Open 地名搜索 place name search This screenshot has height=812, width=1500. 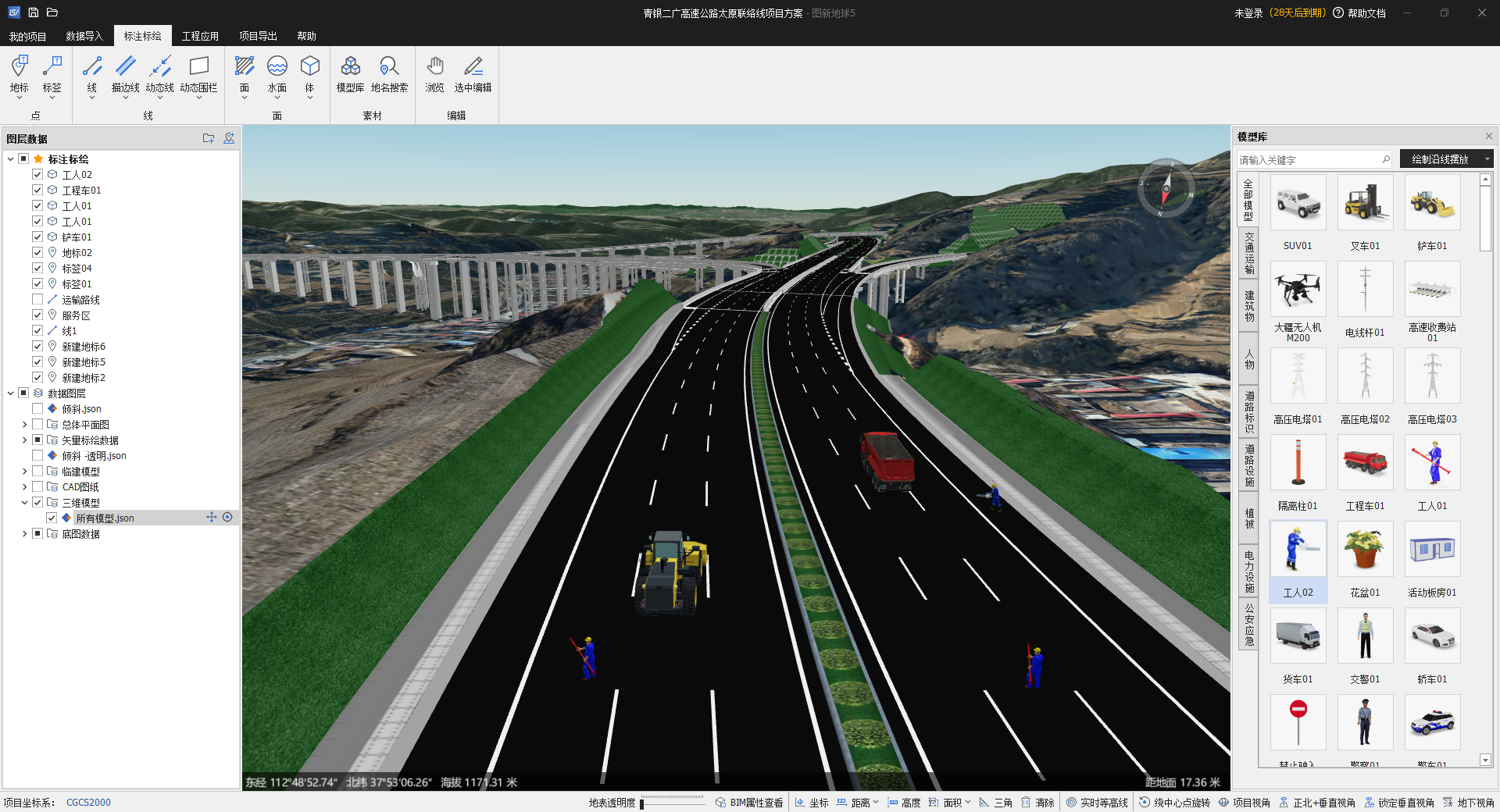[389, 74]
